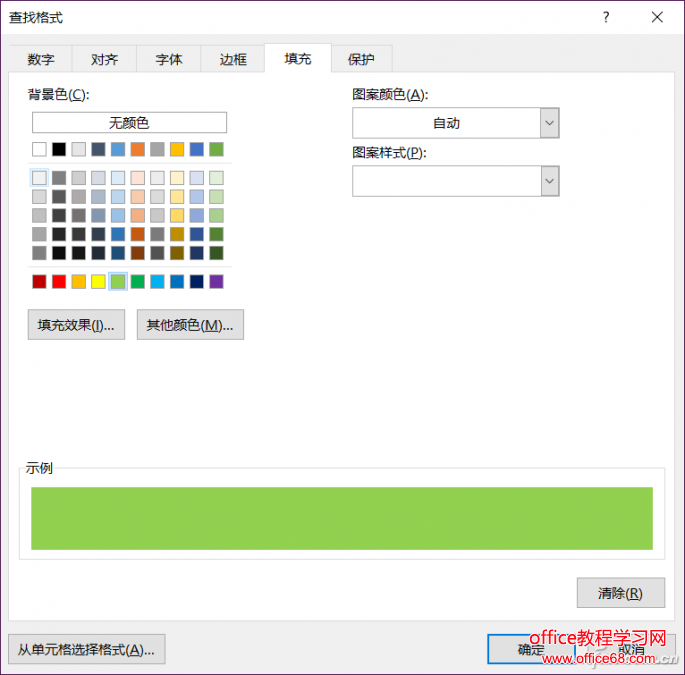The image size is (685, 675).
Task: Click the 填充 tab
Action: [298, 58]
